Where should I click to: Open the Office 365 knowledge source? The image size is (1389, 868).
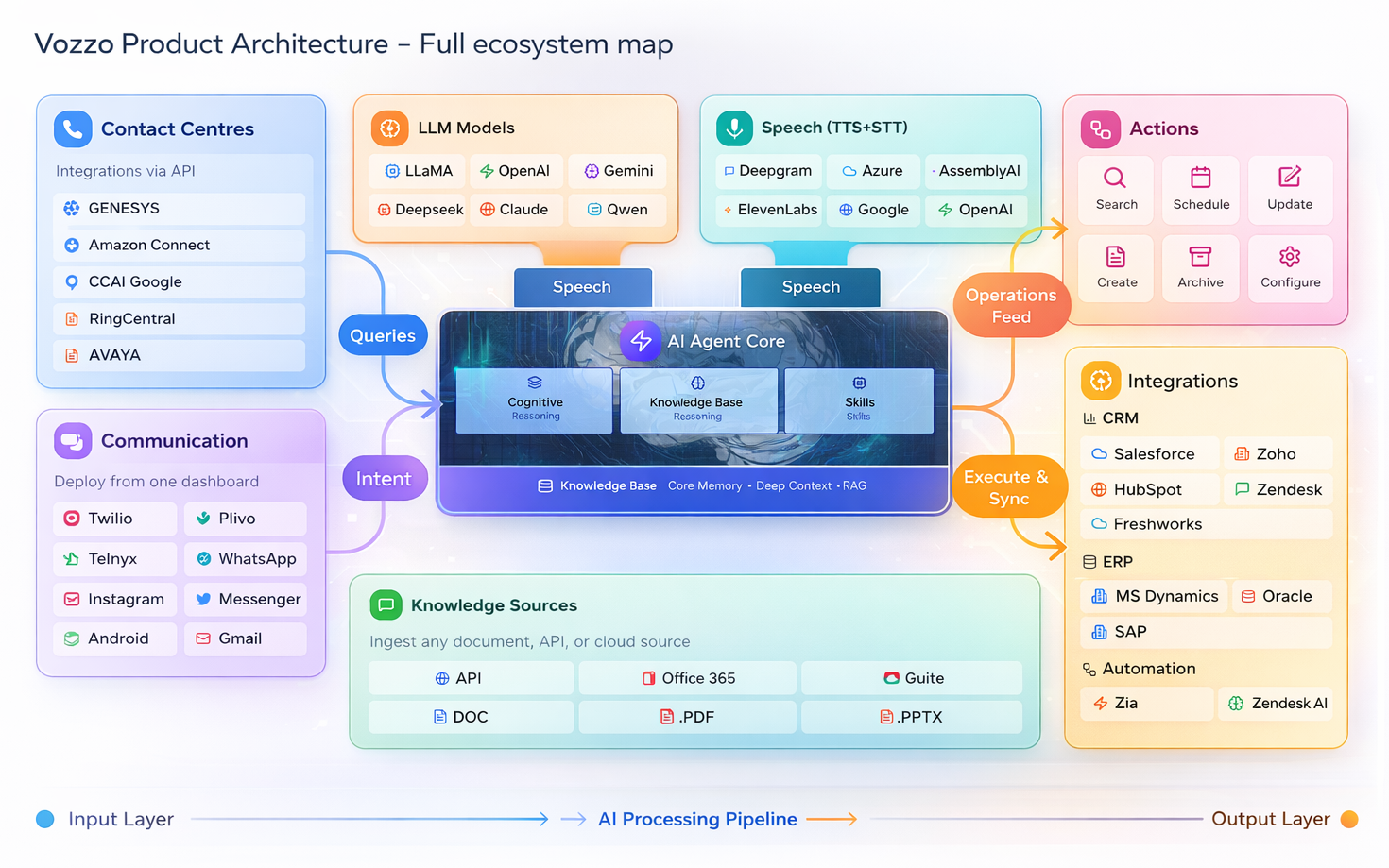click(x=688, y=678)
